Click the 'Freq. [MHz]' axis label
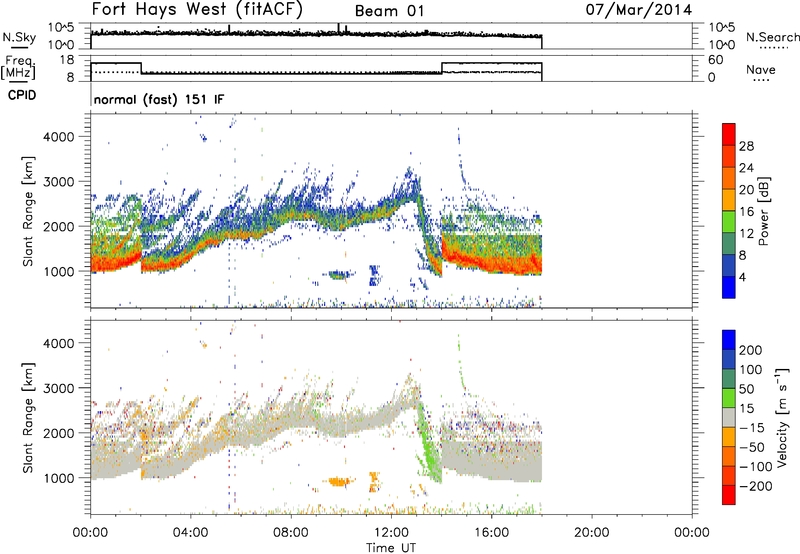The image size is (800, 554). coord(18,67)
